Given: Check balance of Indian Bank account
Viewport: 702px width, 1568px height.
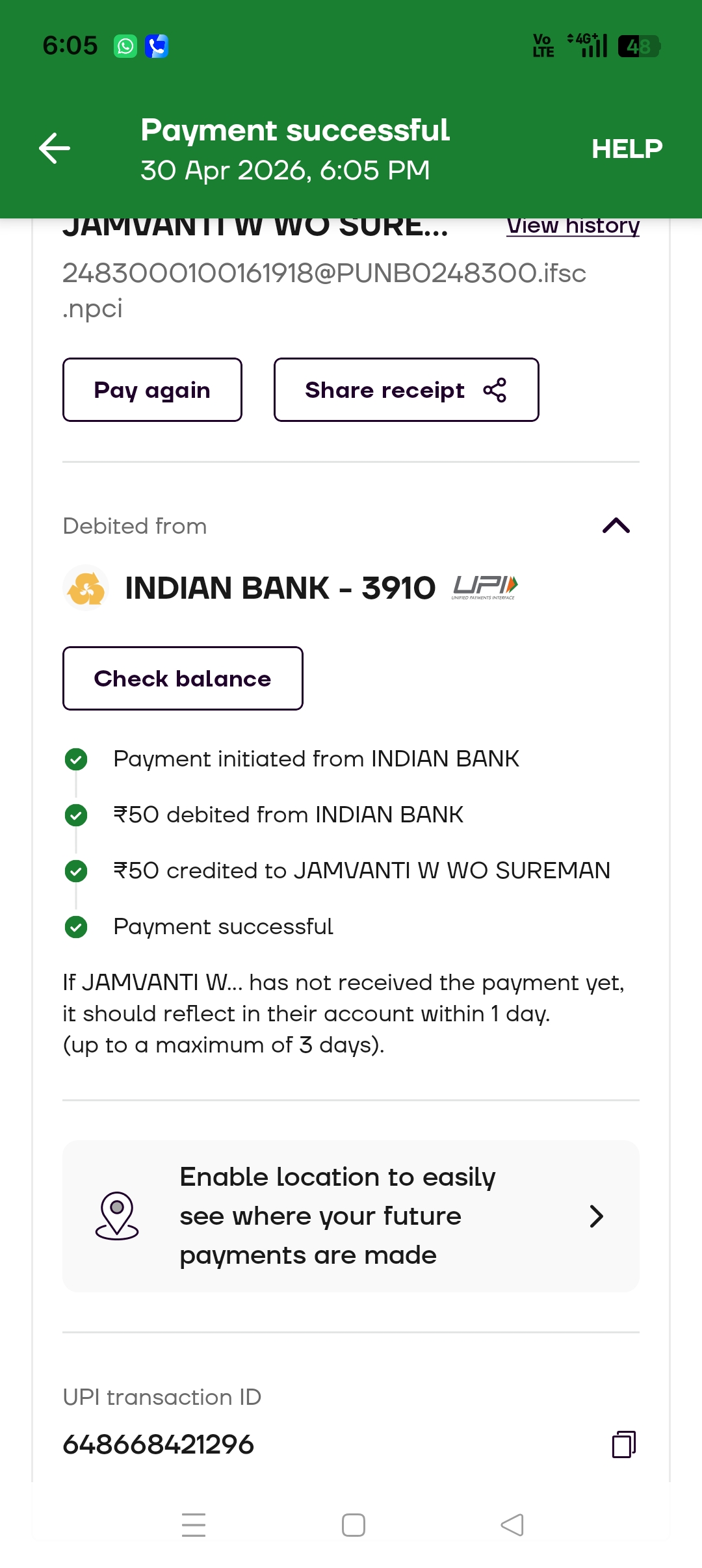Looking at the screenshot, I should [183, 678].
